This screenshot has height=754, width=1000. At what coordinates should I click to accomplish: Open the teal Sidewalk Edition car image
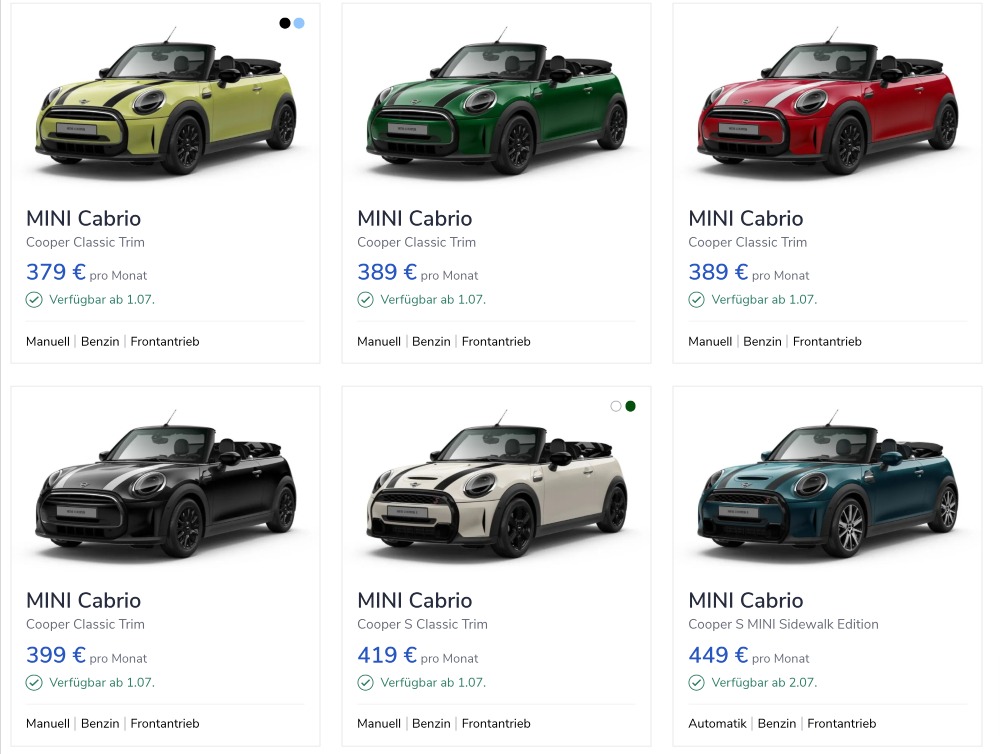point(827,484)
